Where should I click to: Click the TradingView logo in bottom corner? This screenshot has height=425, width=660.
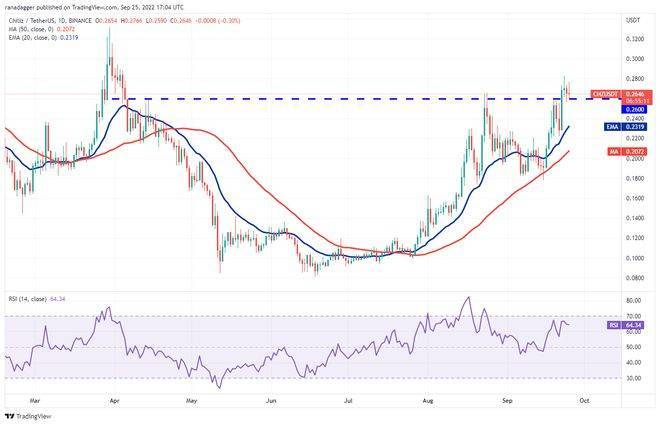click(32, 412)
